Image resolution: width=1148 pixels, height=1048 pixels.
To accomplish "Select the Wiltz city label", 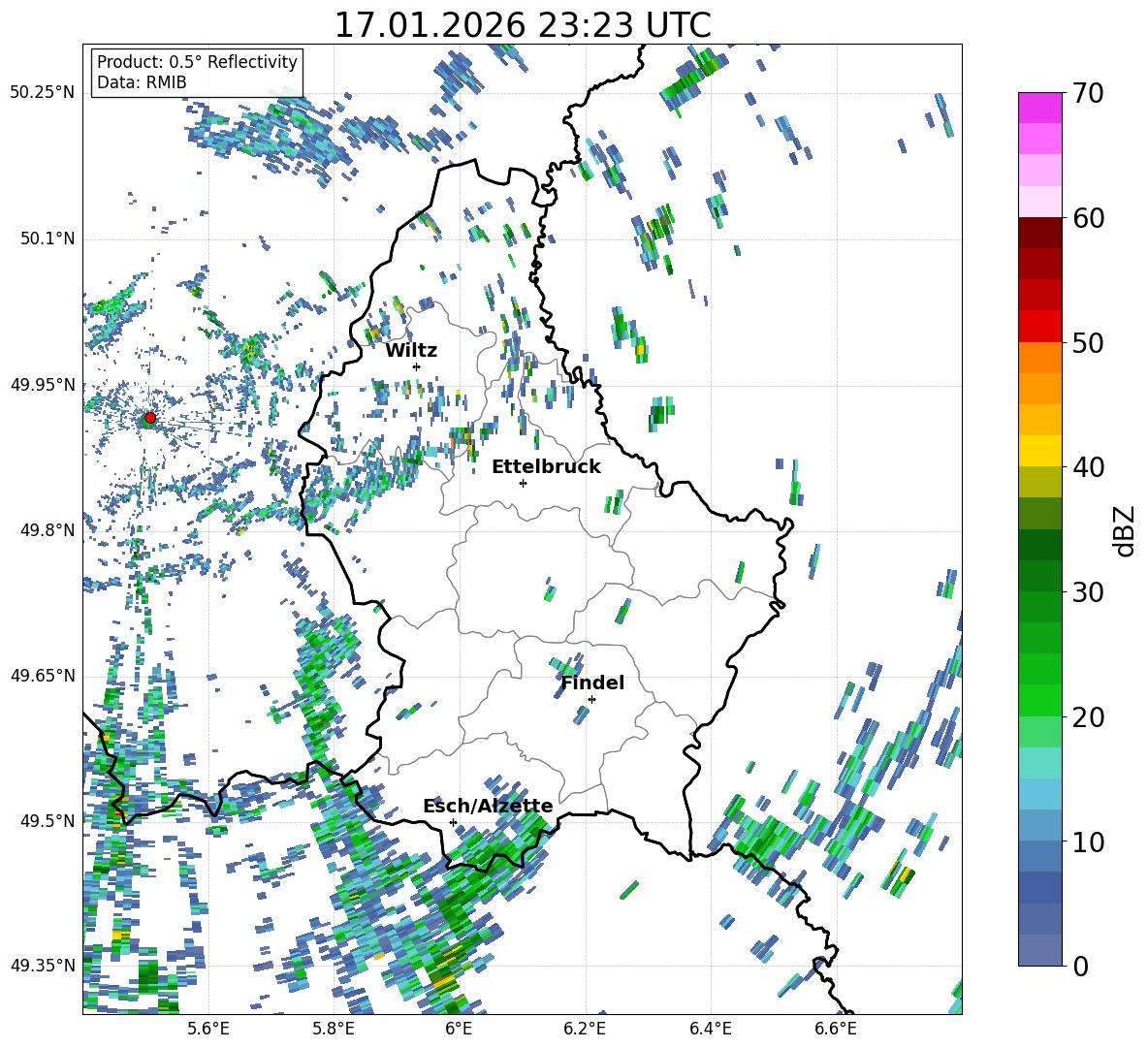I will point(411,351).
